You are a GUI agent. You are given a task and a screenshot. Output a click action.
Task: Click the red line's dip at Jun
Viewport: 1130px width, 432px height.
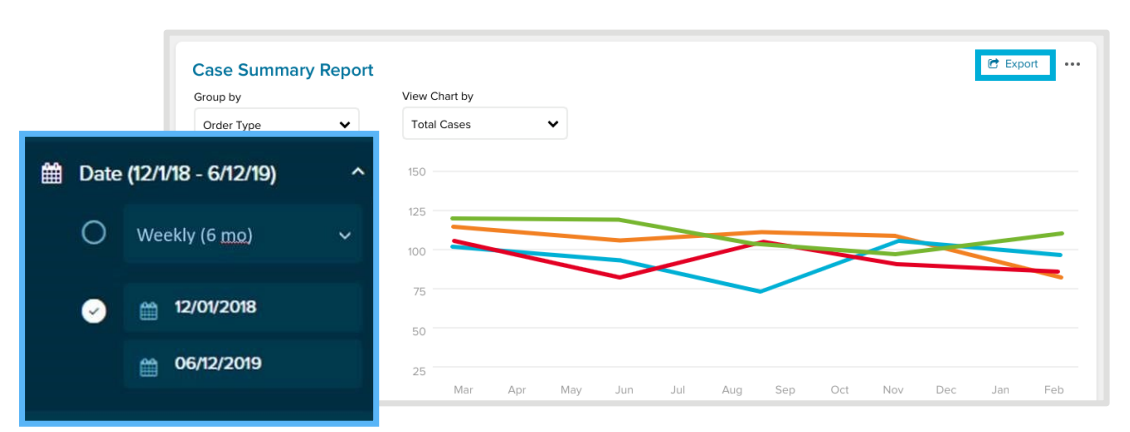coord(620,277)
